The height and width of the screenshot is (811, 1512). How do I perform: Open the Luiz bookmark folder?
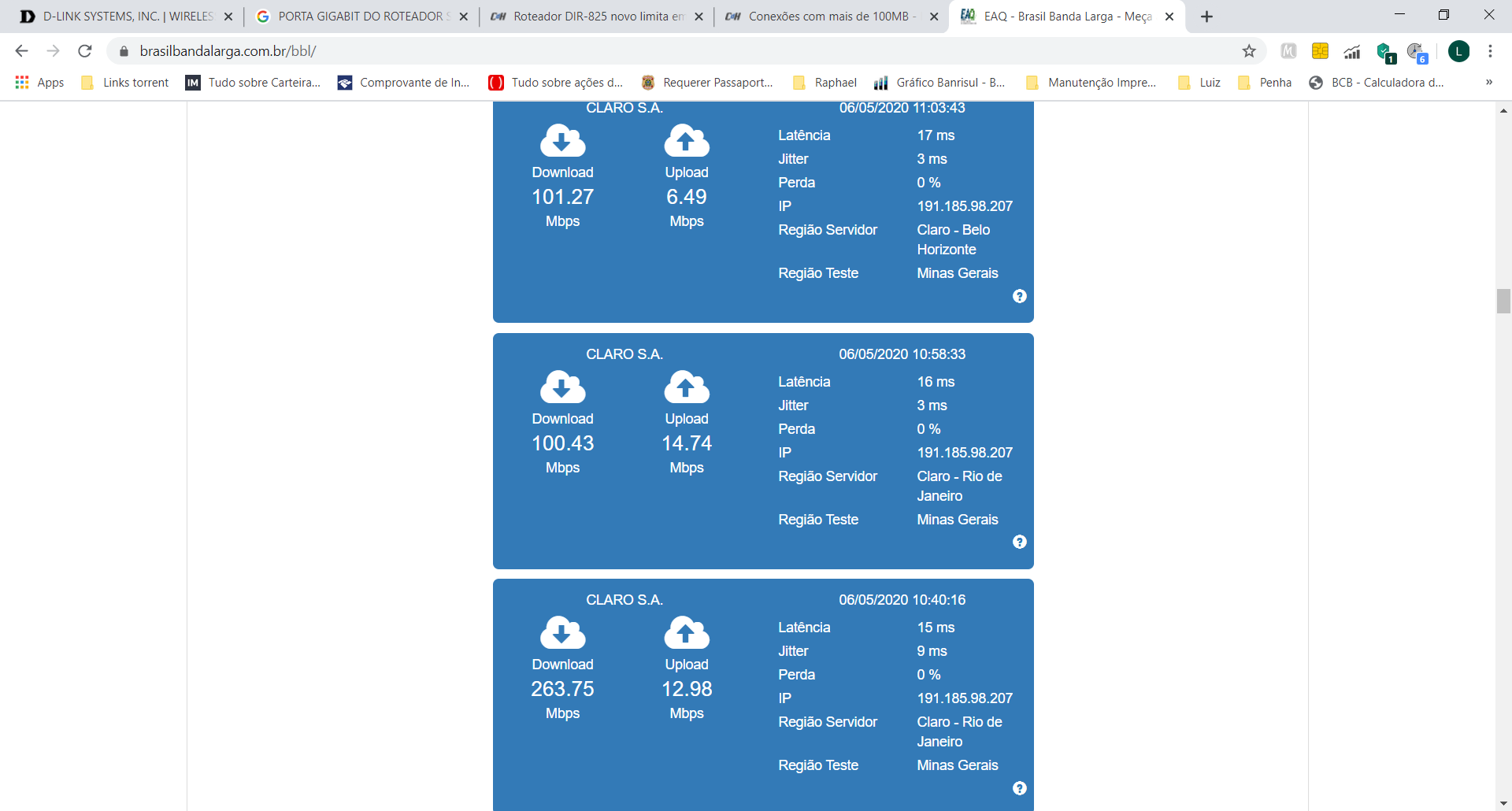pyautogui.click(x=1199, y=83)
